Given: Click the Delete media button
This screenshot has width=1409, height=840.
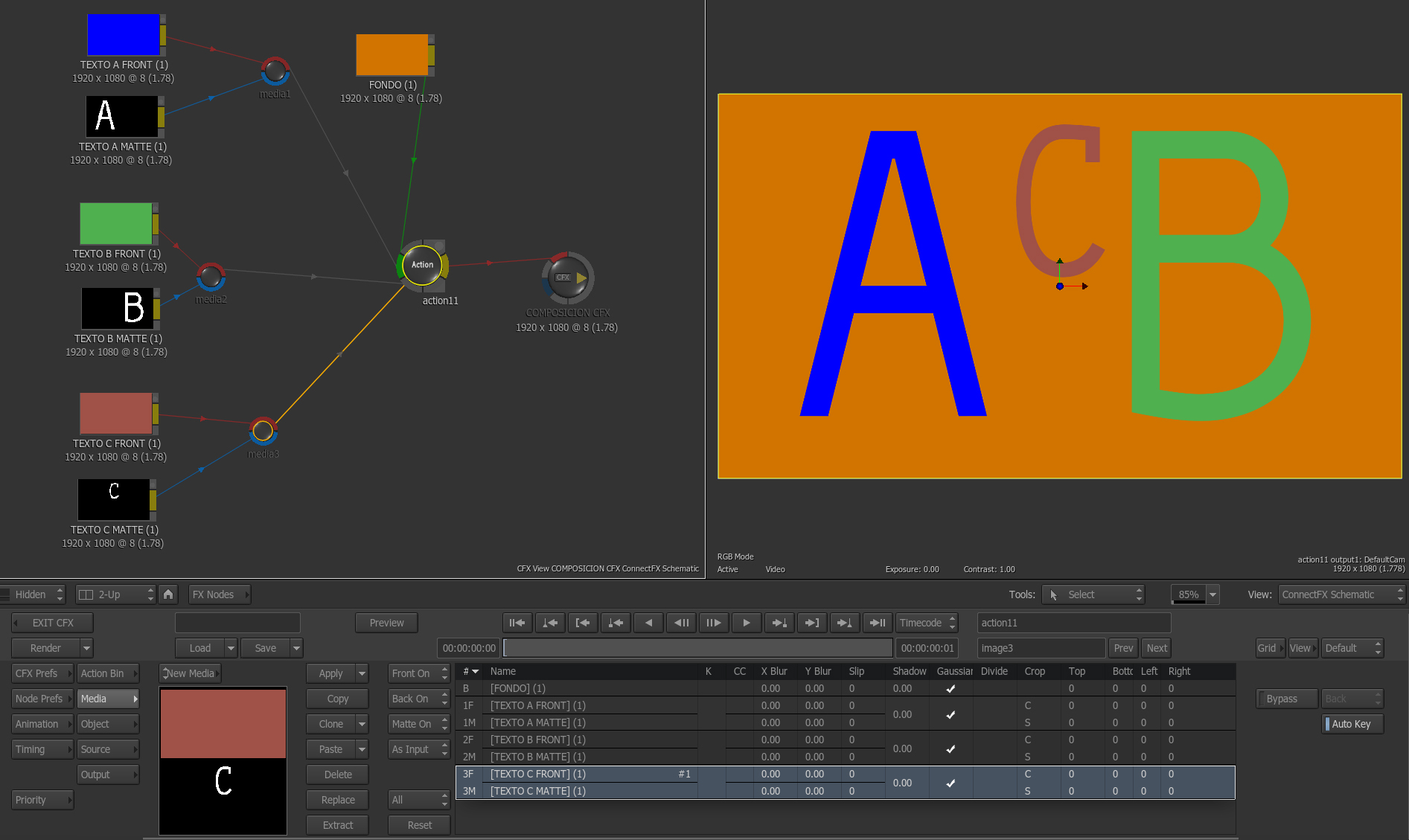Looking at the screenshot, I should 337,775.
